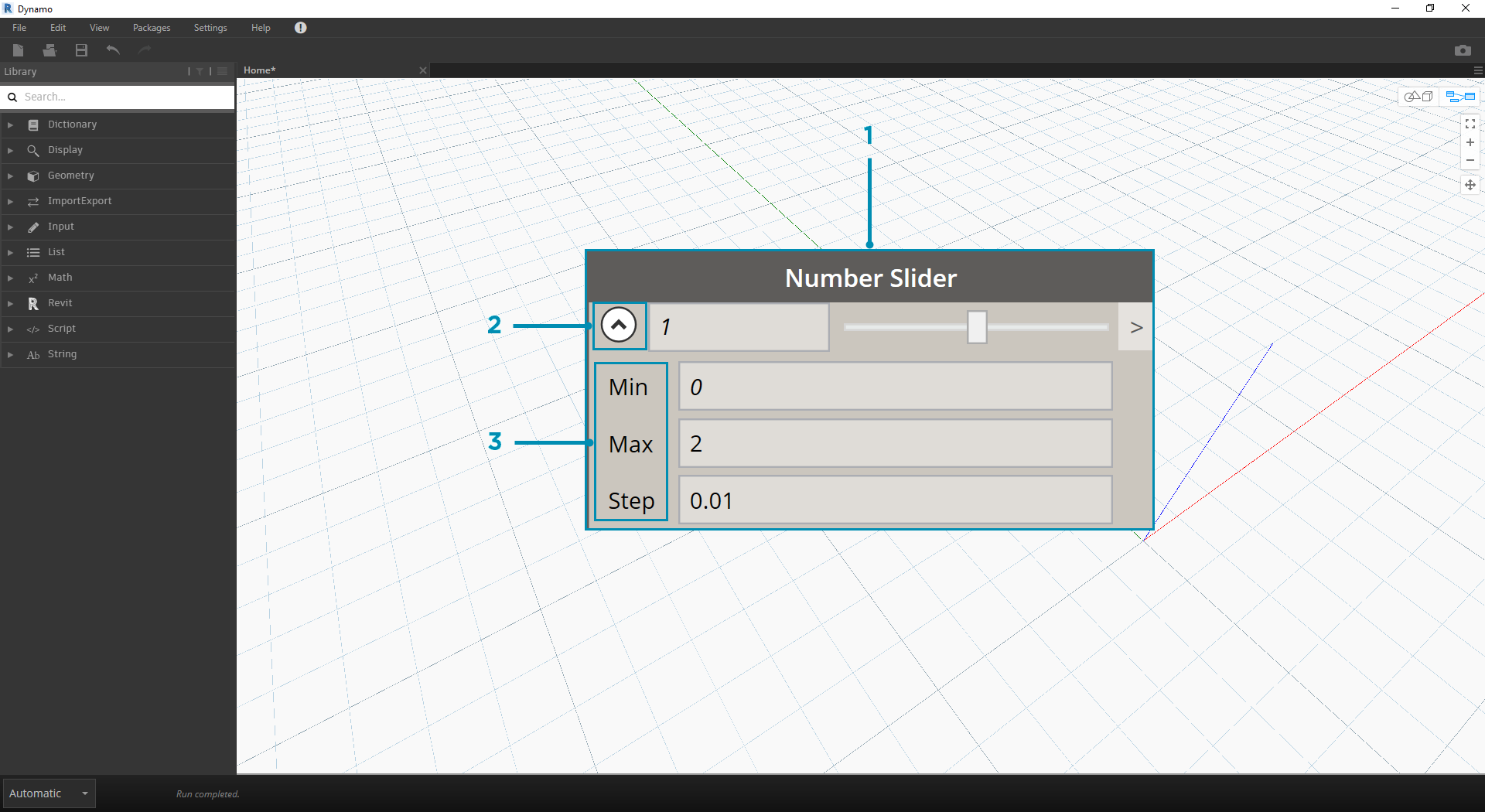1485x812 pixels.
Task: Click the Library panel title
Action: (20, 72)
